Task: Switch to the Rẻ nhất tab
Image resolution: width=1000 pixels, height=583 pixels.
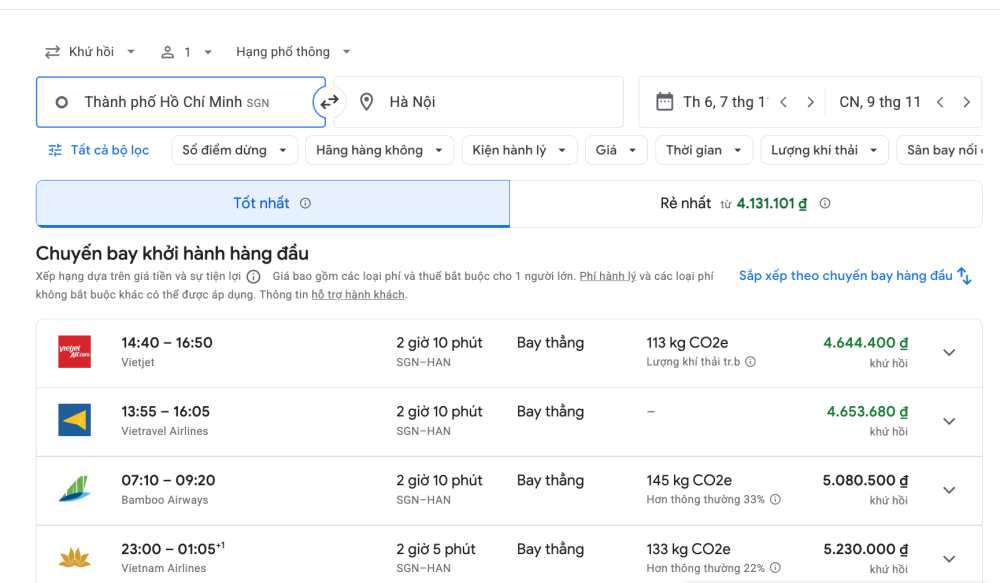Action: coord(745,203)
